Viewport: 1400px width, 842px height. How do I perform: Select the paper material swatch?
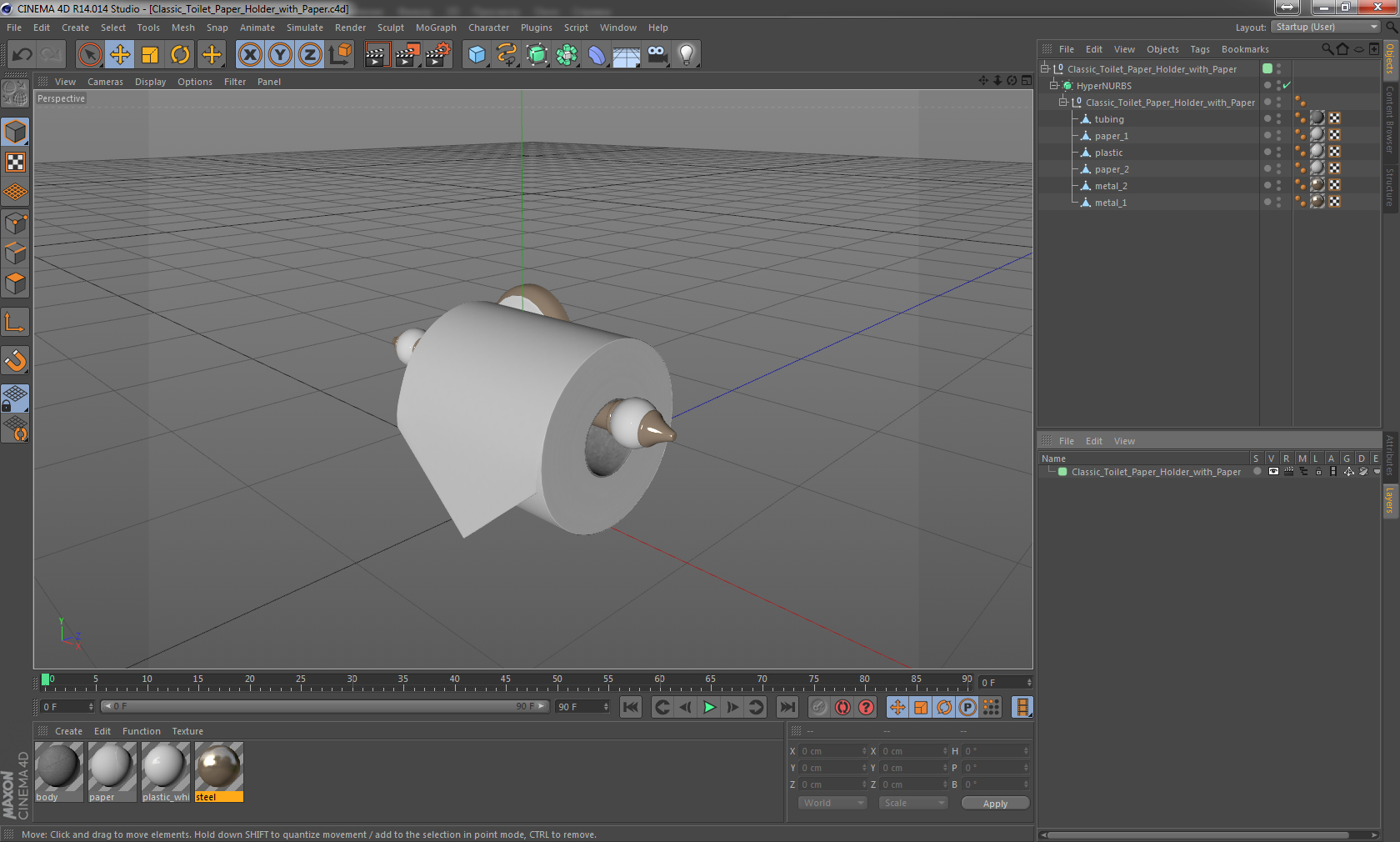[112, 772]
